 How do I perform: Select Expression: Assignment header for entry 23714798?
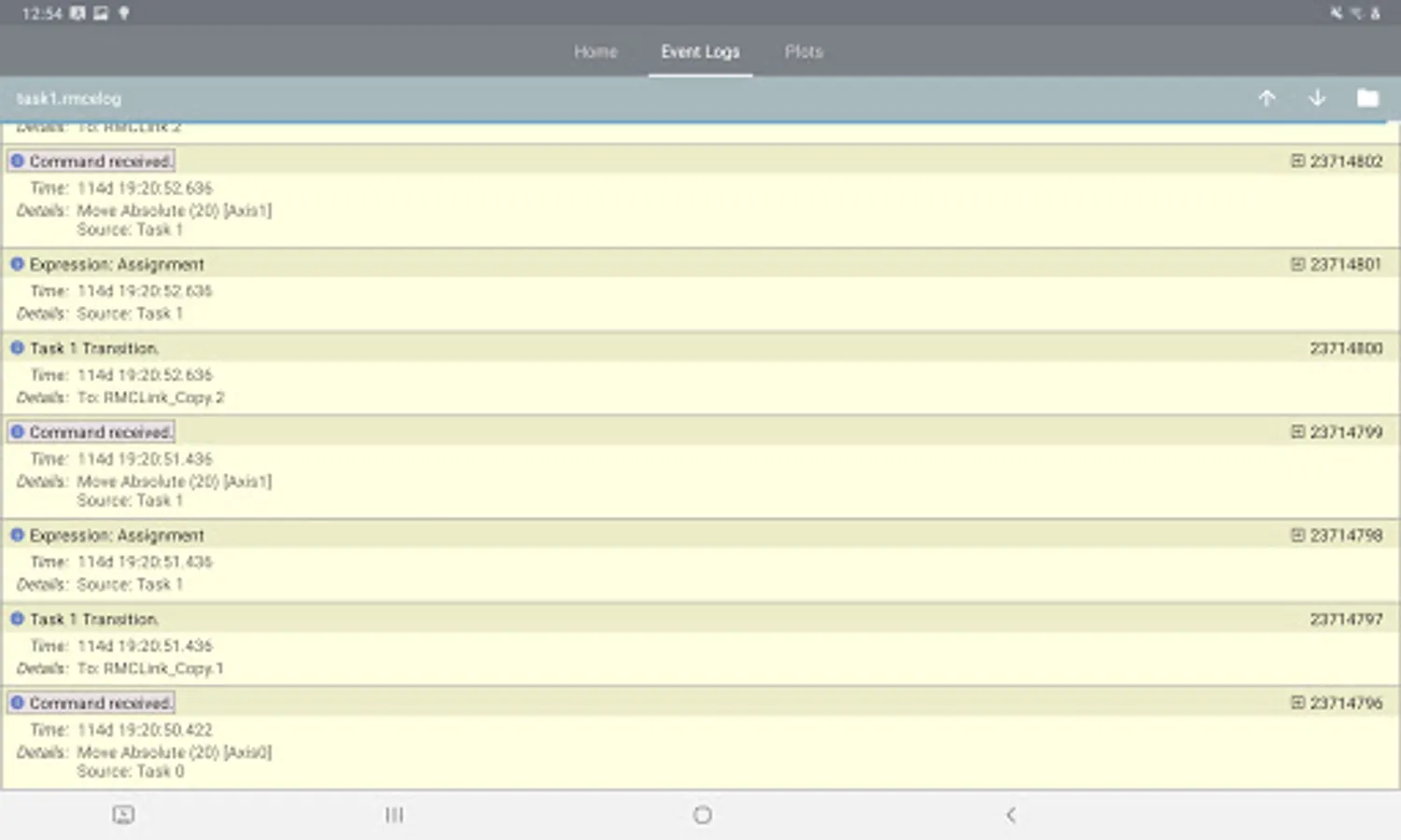coord(117,535)
